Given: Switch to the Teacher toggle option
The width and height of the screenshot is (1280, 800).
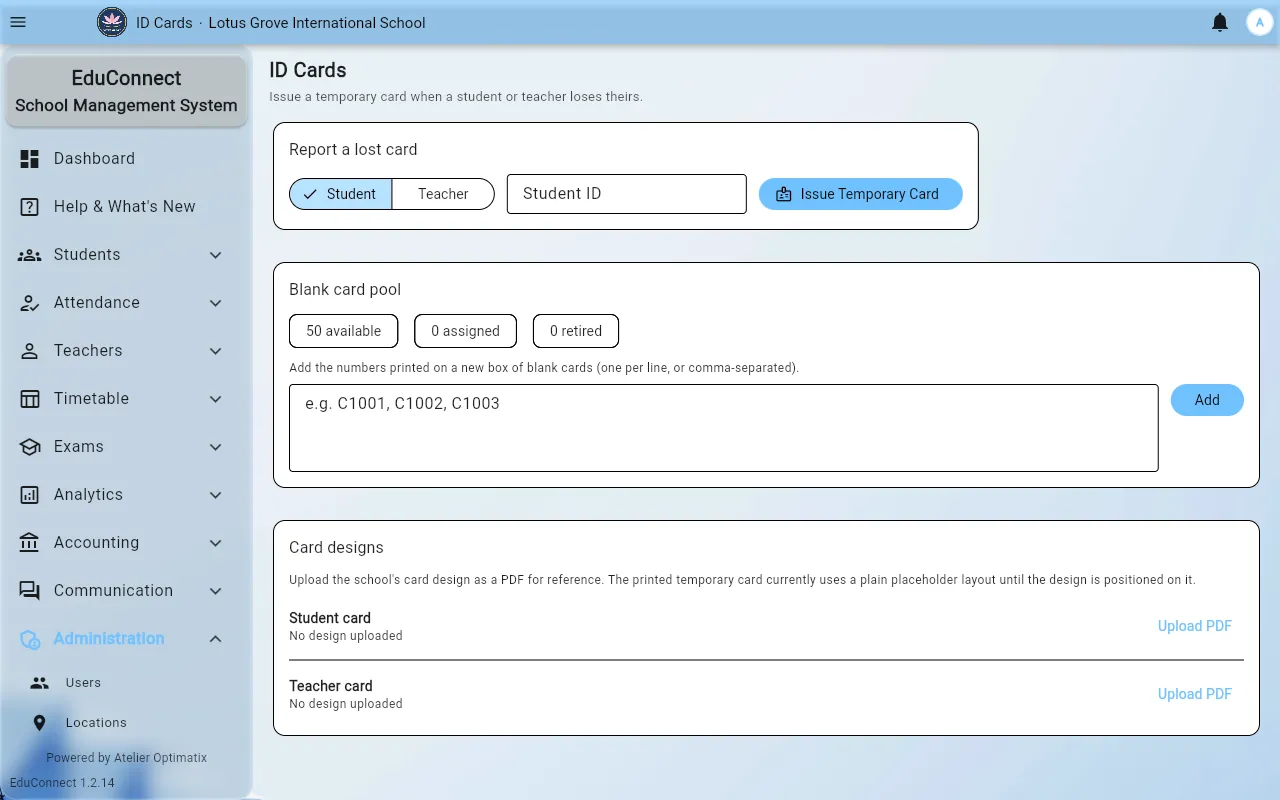Looking at the screenshot, I should tap(443, 194).
